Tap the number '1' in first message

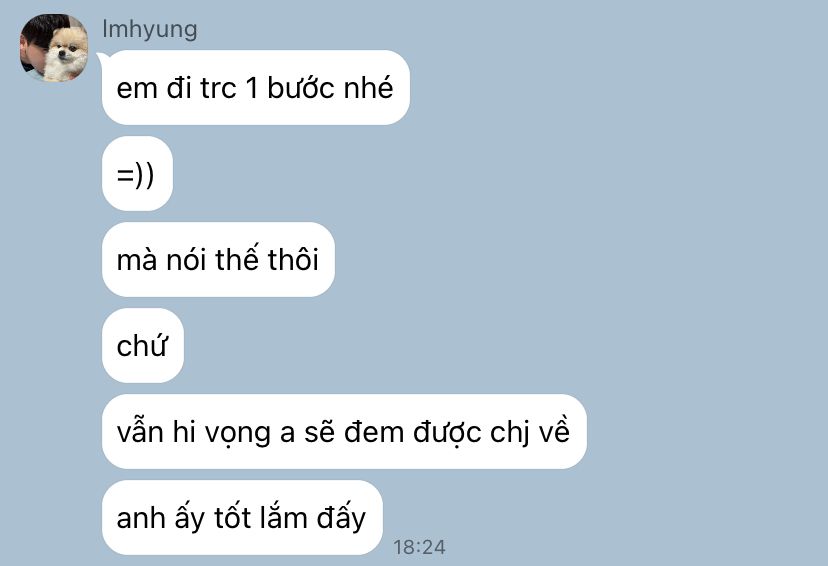point(252,88)
